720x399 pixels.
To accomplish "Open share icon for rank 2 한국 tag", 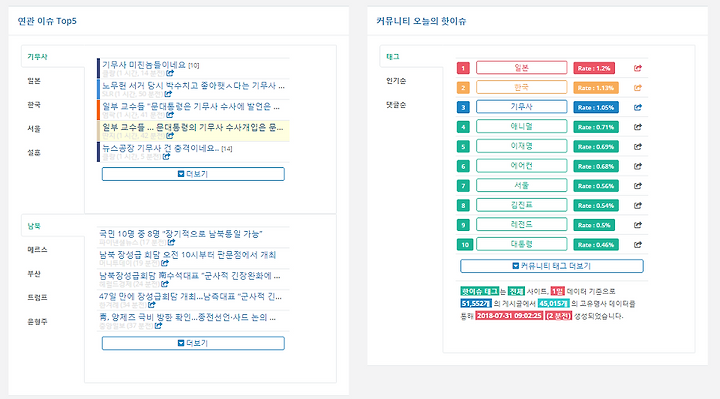I will click(637, 88).
